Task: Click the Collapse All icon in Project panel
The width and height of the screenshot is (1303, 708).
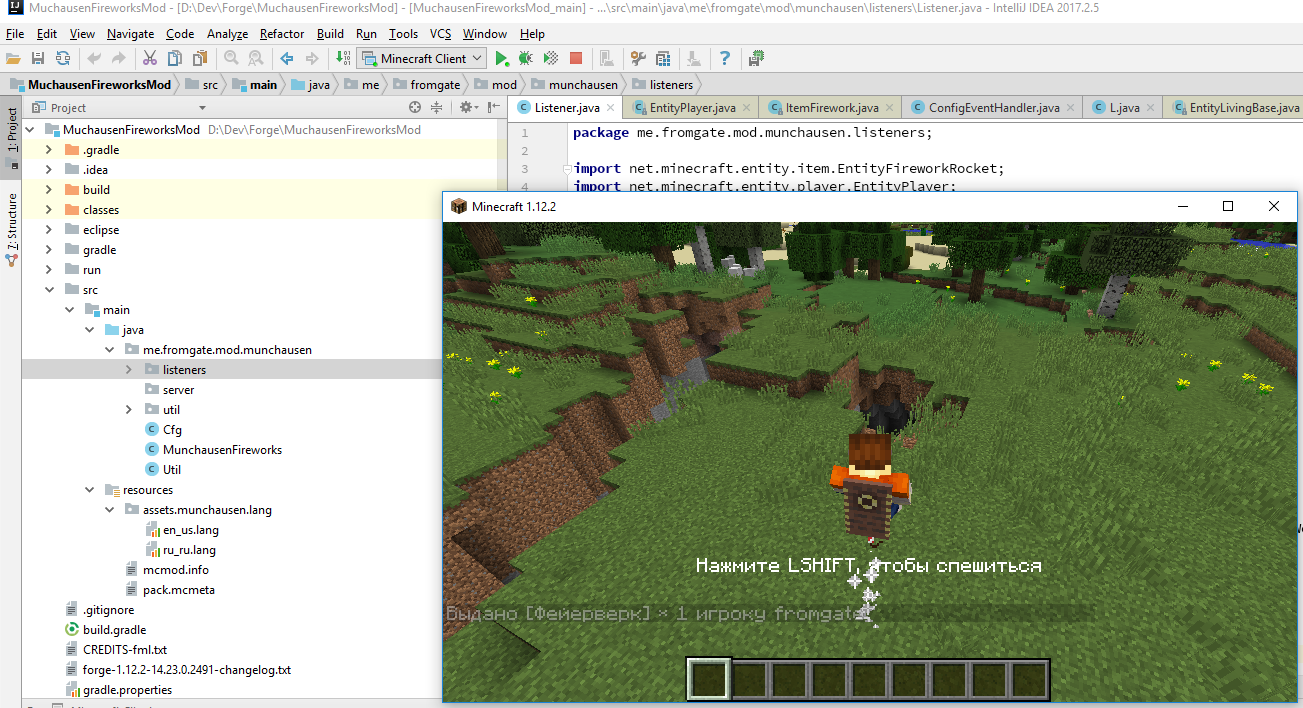Action: (x=436, y=107)
